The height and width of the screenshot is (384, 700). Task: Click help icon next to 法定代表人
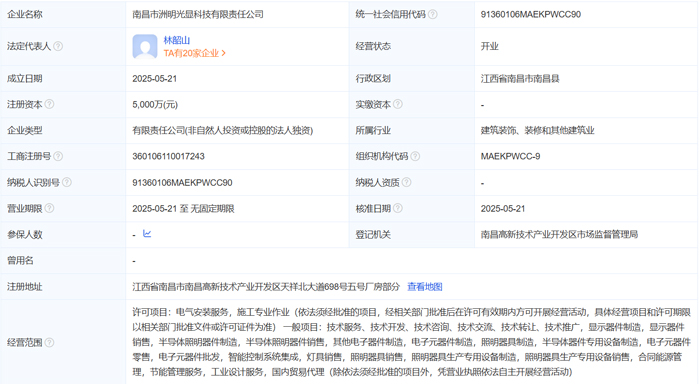[x=58, y=46]
